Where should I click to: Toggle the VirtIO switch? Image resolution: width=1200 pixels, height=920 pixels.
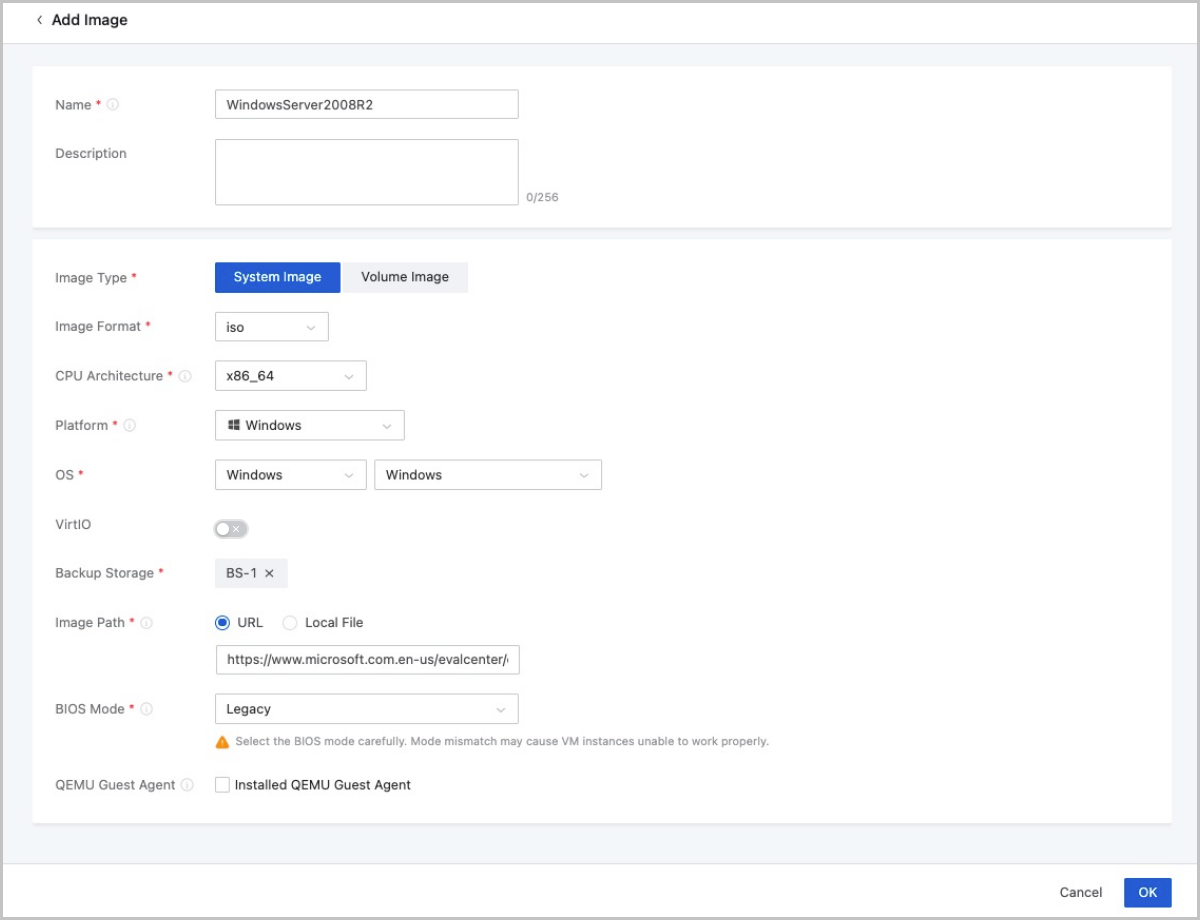[x=231, y=529]
